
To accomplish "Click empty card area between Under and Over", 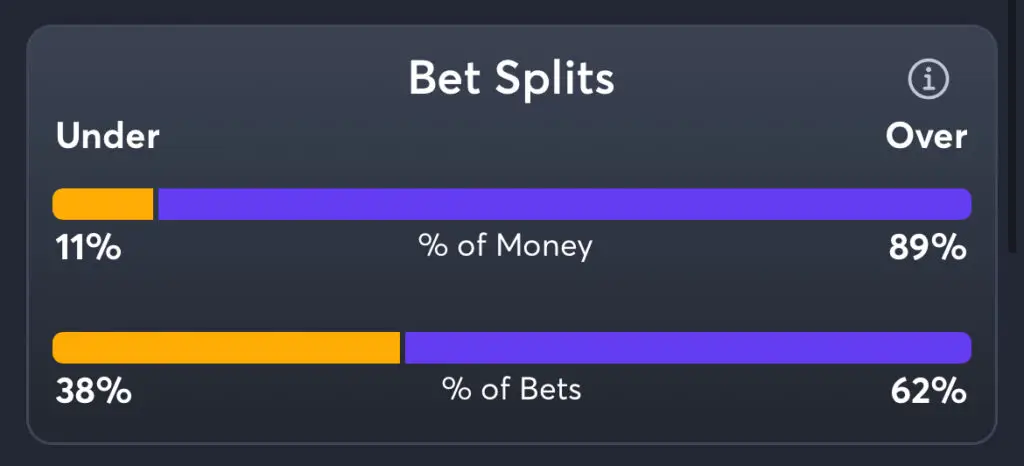I will tap(512, 138).
